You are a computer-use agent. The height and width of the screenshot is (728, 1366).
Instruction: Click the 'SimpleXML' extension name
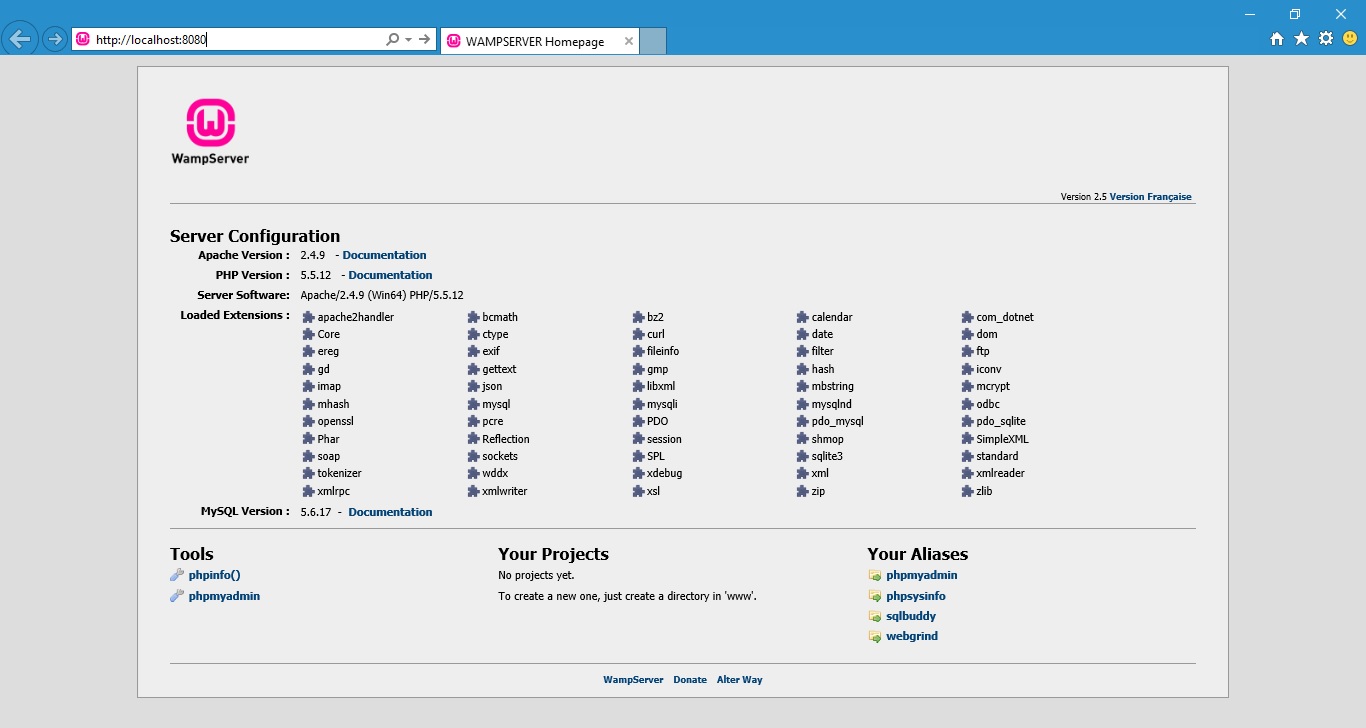(1002, 439)
